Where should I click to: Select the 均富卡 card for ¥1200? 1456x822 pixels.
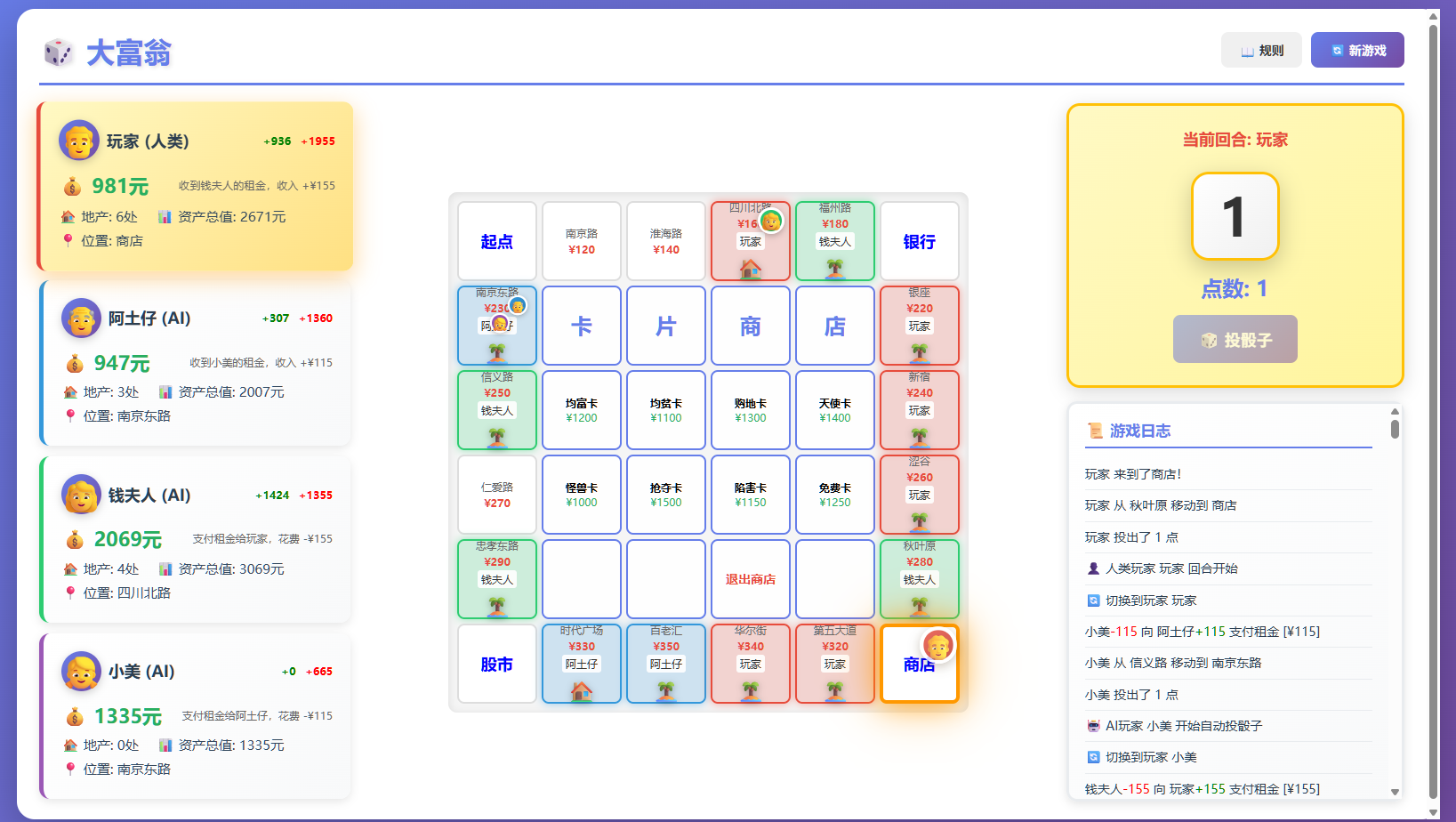pos(582,410)
